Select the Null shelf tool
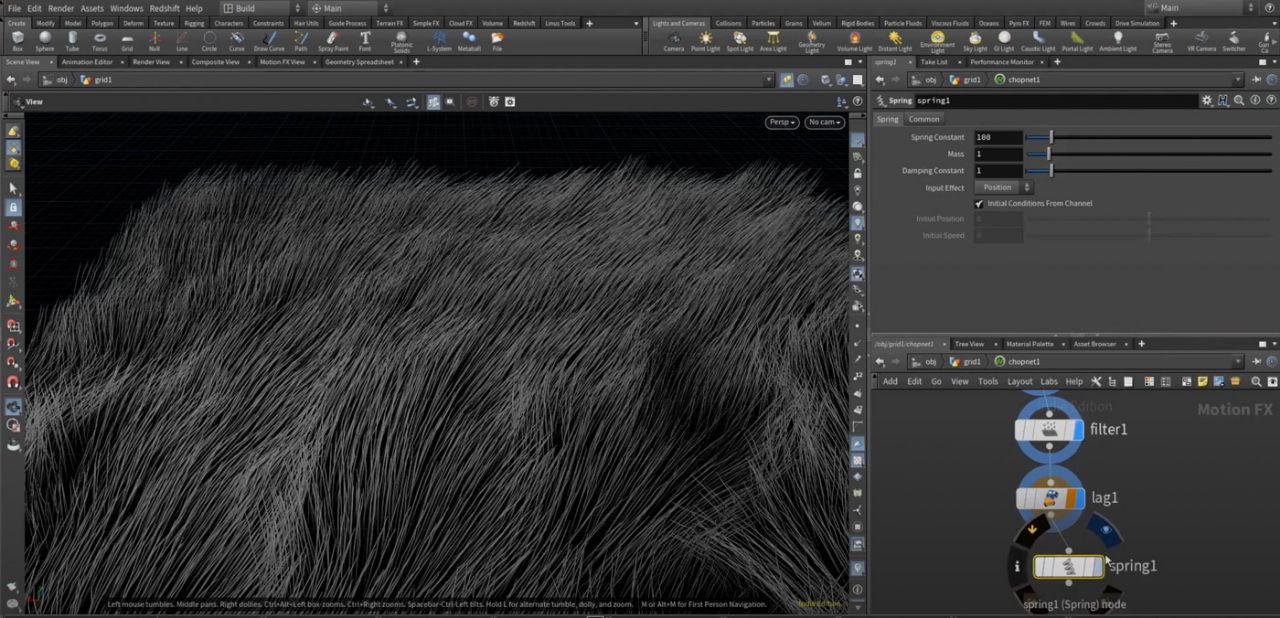 [154, 41]
